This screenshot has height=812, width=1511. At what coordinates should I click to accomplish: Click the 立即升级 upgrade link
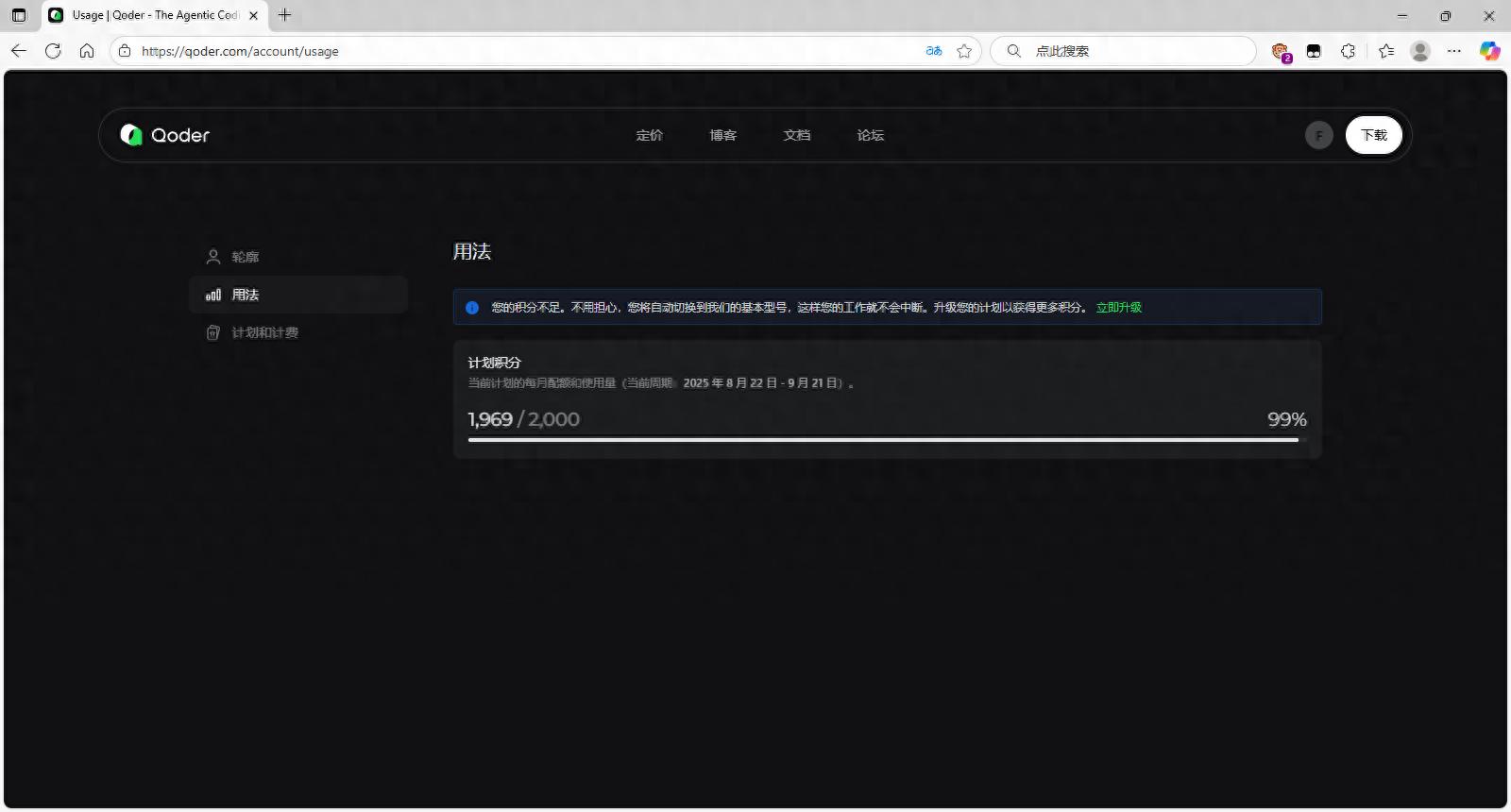pos(1119,307)
